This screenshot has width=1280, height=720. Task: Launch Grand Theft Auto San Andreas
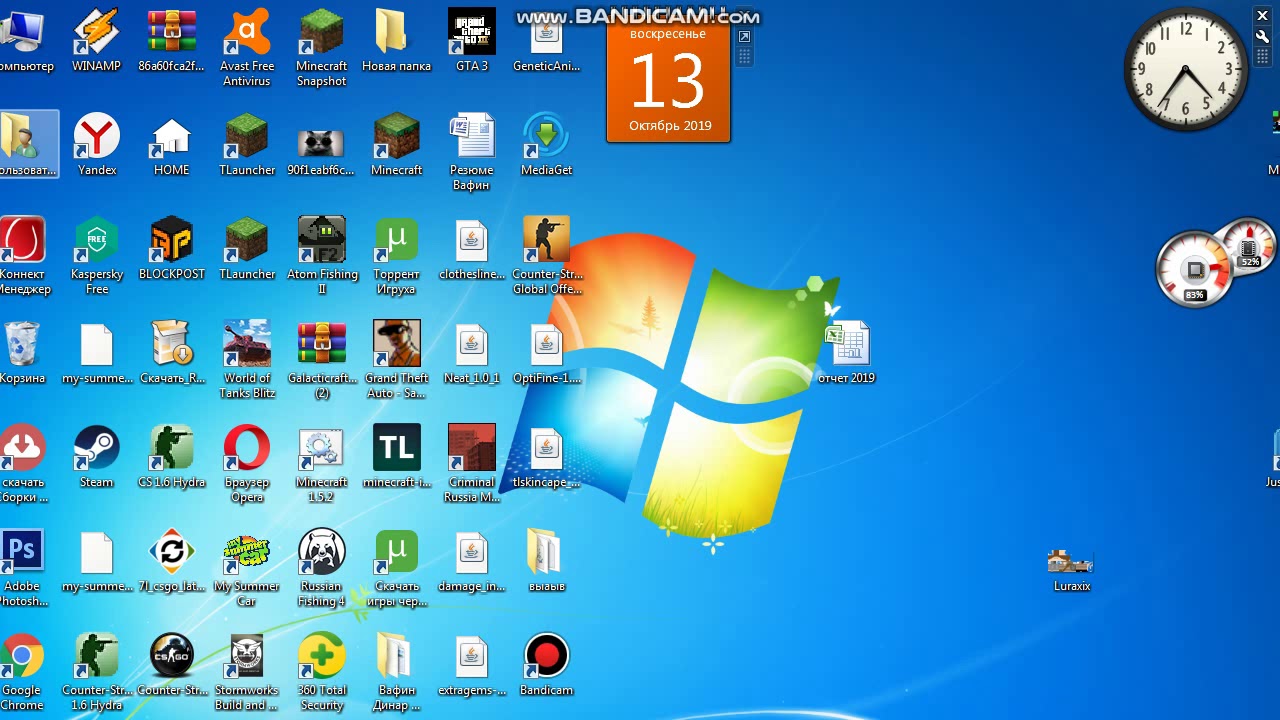(397, 359)
